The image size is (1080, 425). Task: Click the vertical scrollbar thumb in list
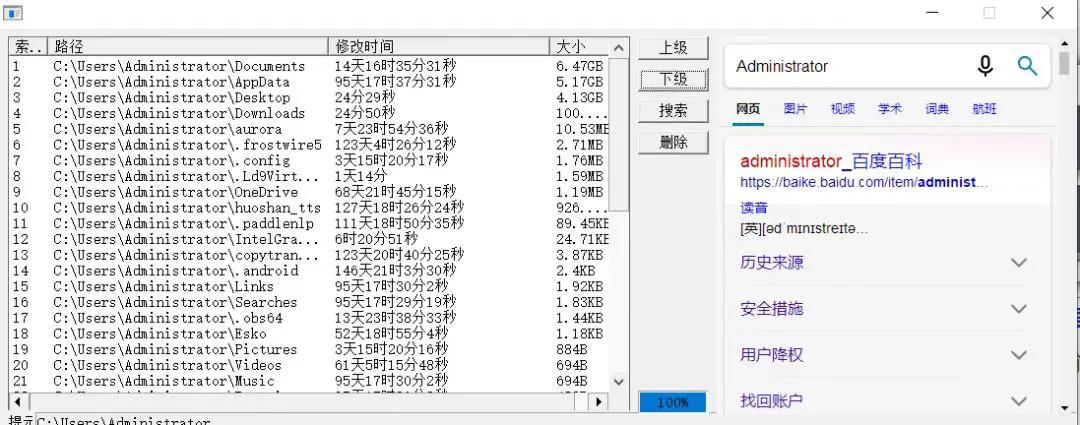tap(619, 135)
